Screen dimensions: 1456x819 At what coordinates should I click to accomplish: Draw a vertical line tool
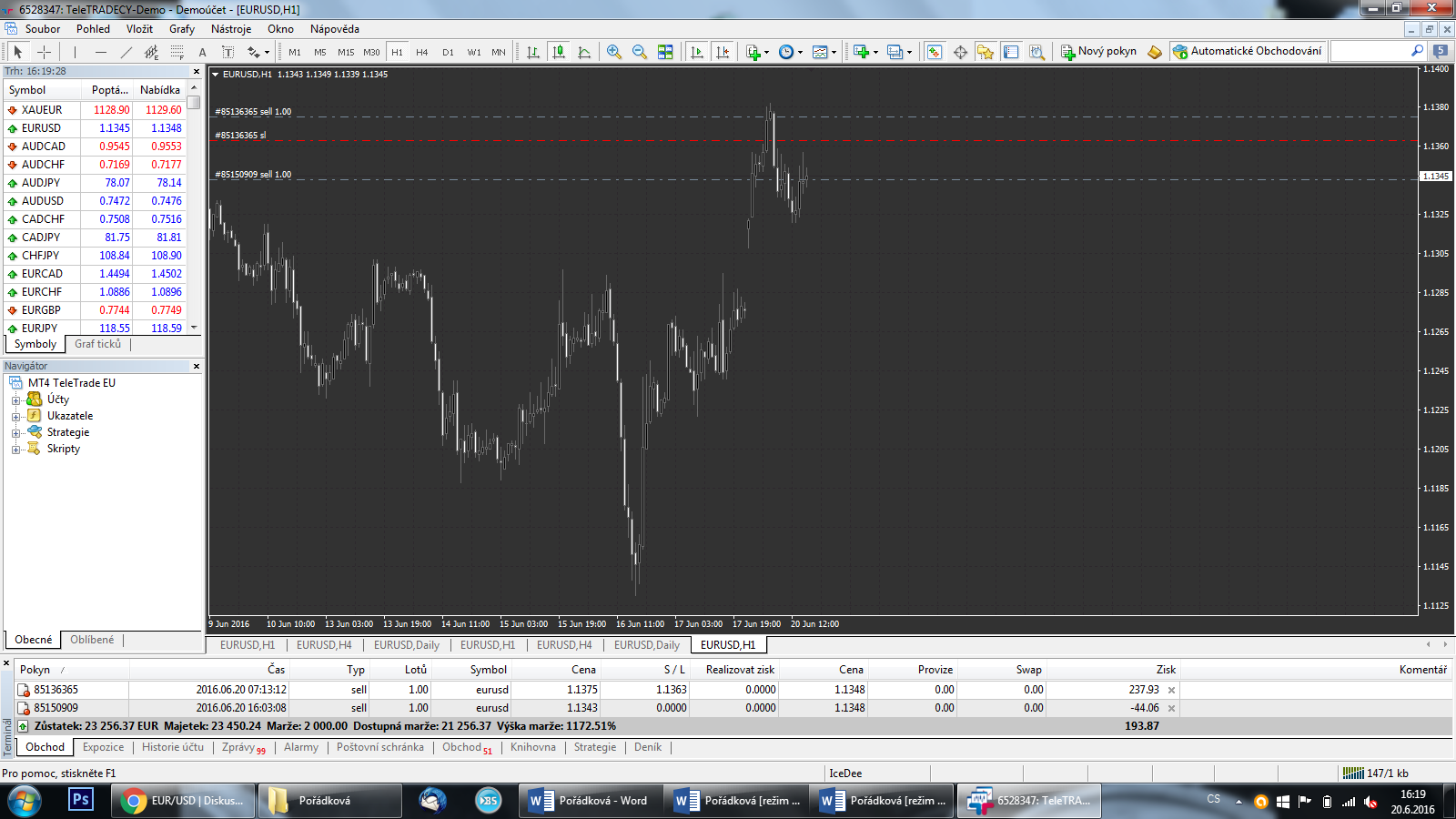75,52
